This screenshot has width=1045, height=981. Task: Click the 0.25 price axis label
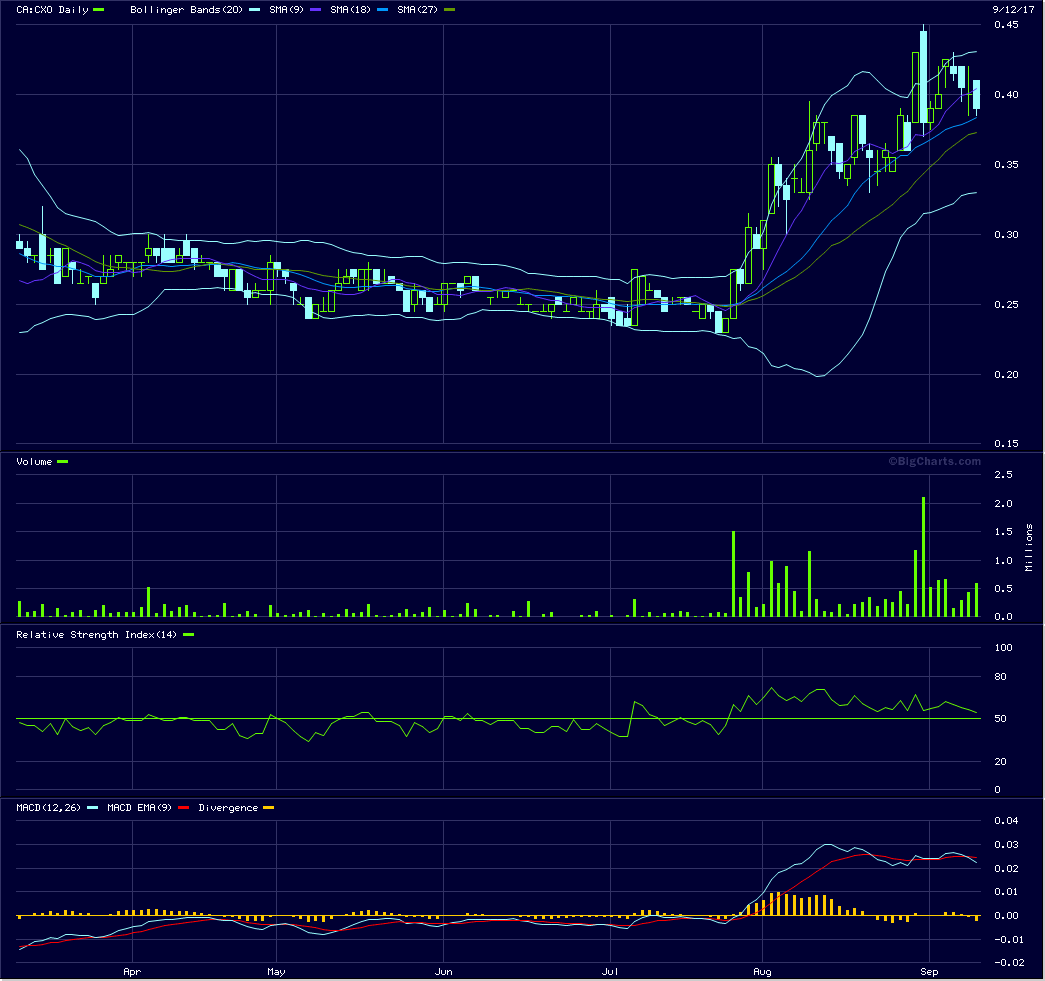click(1006, 305)
